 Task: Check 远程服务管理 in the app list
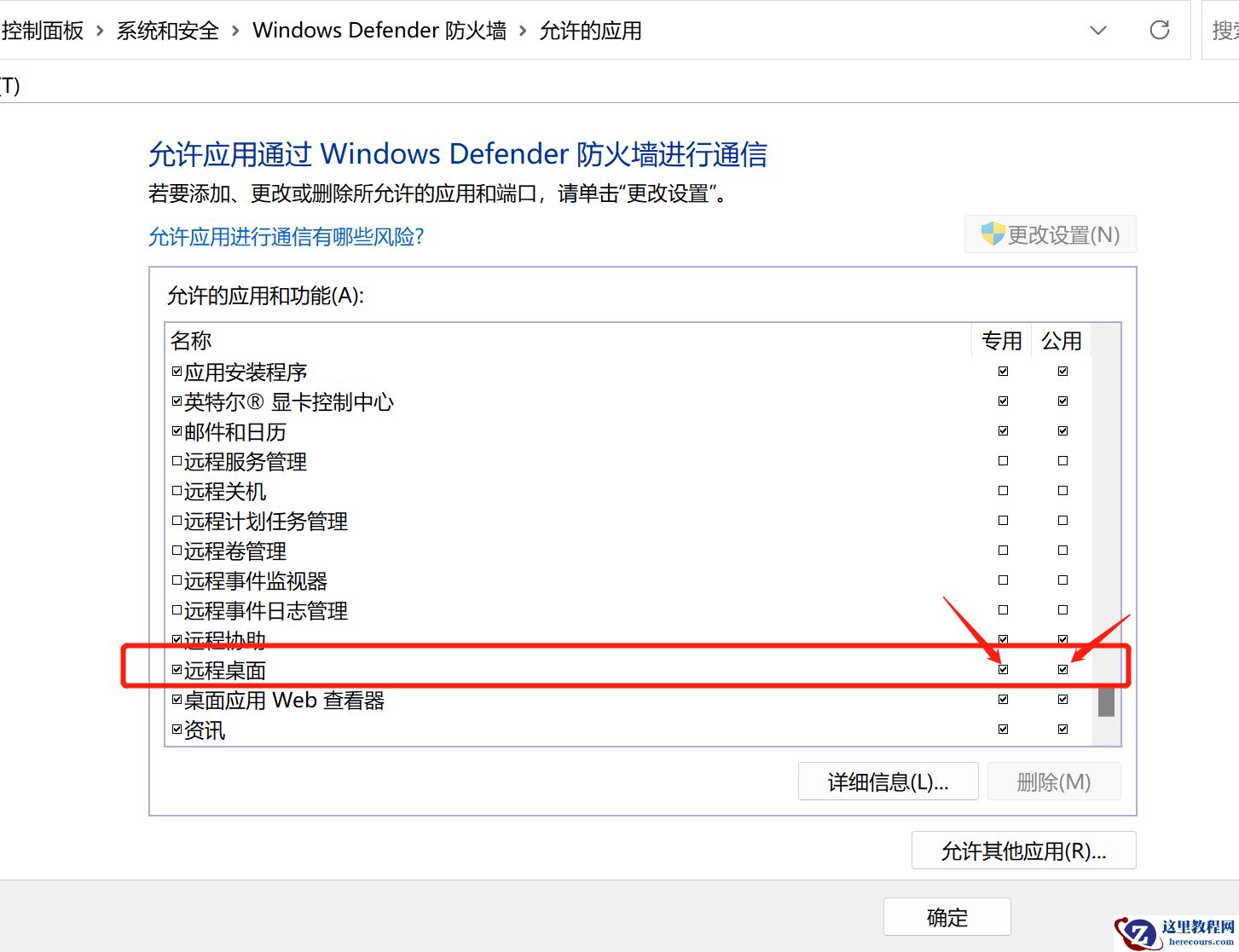(176, 459)
